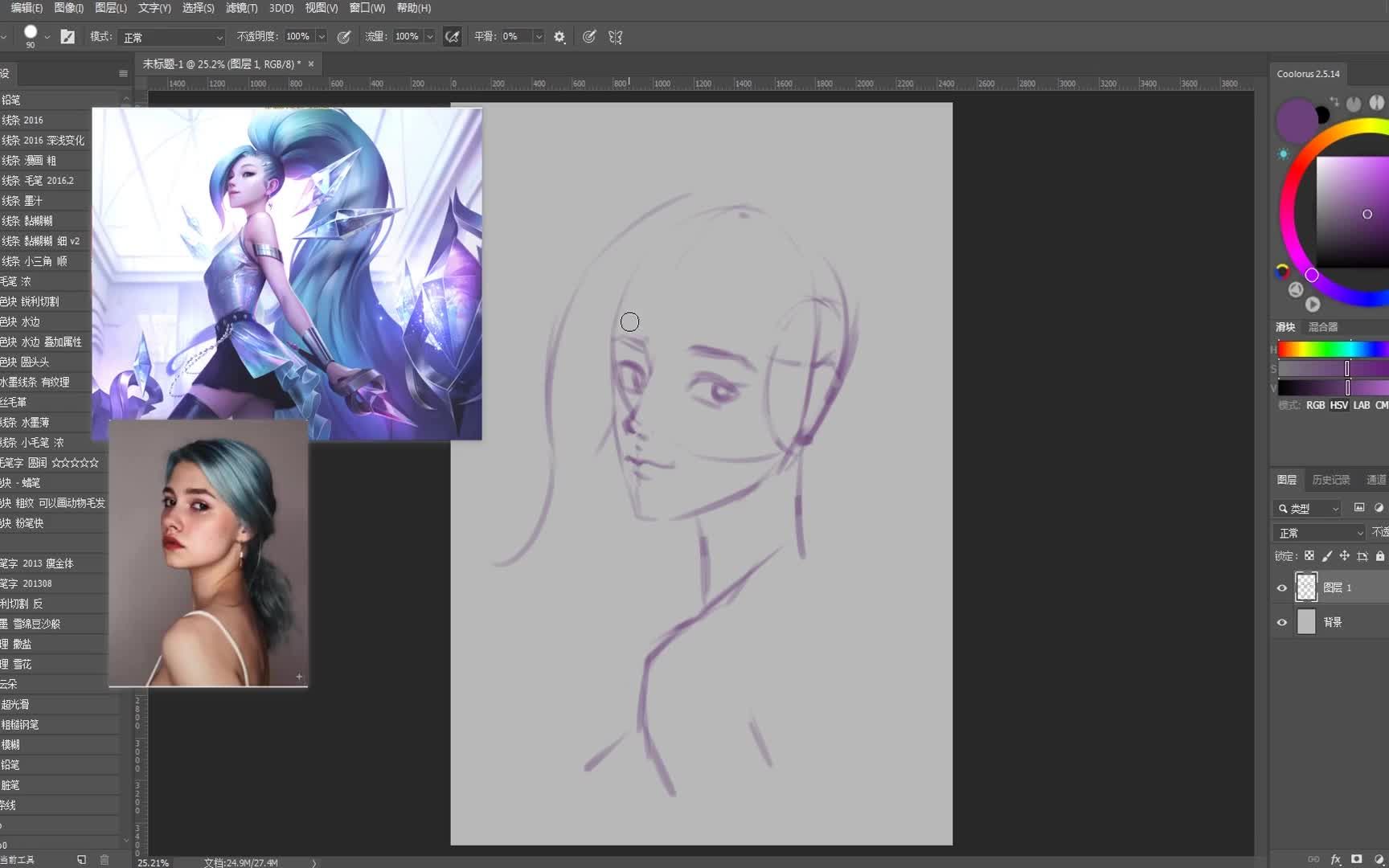Open the 窗口(W) menu
Image resolution: width=1389 pixels, height=868 pixels.
(x=367, y=8)
